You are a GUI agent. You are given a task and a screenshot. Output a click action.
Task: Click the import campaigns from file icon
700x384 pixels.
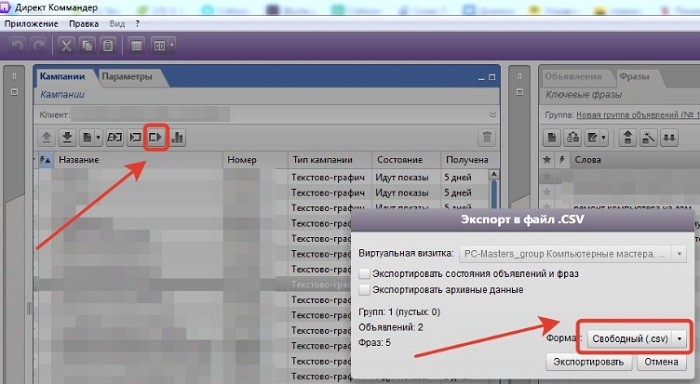[x=135, y=137]
